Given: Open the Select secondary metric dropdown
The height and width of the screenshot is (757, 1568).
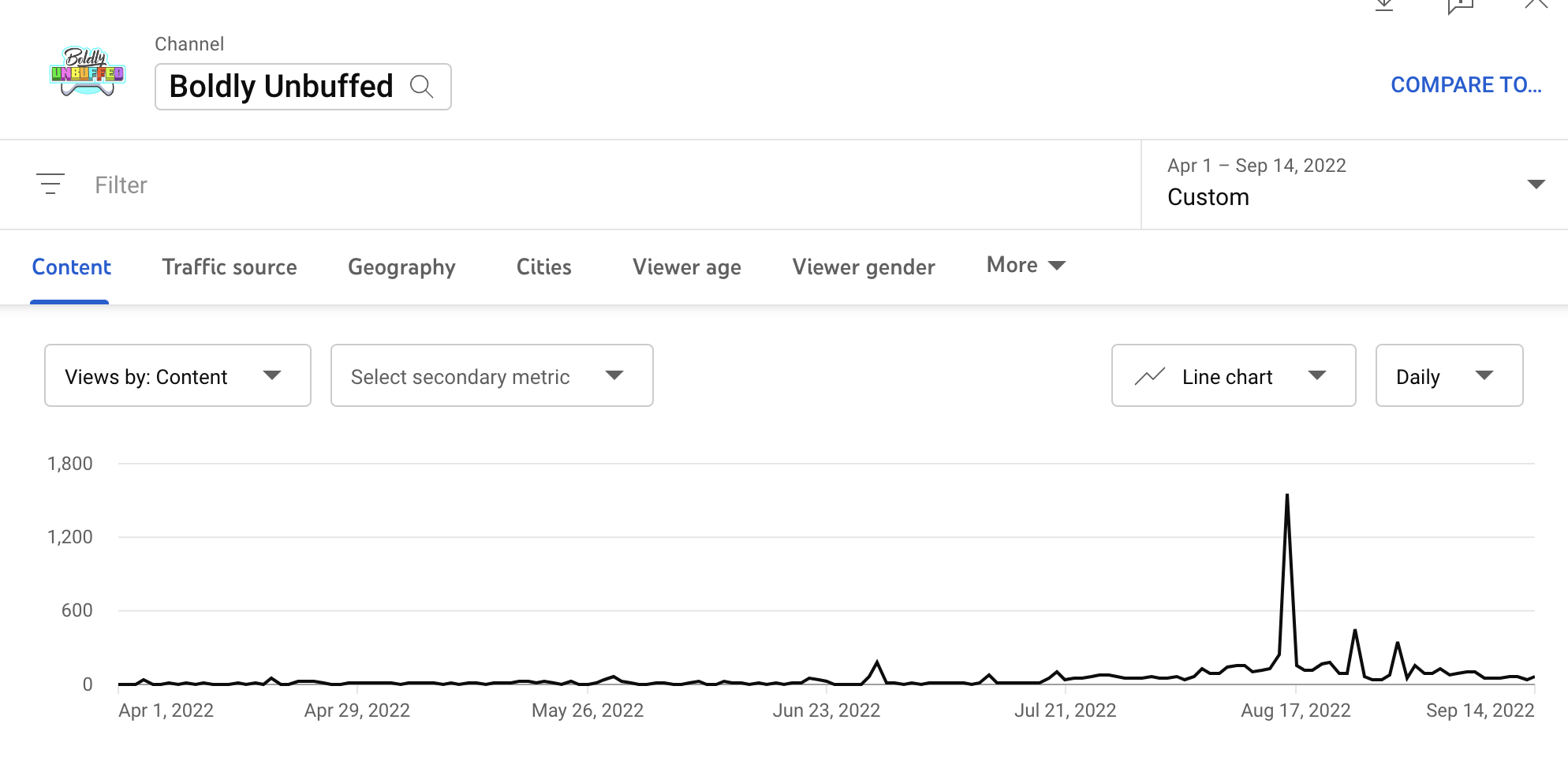Looking at the screenshot, I should (491, 375).
